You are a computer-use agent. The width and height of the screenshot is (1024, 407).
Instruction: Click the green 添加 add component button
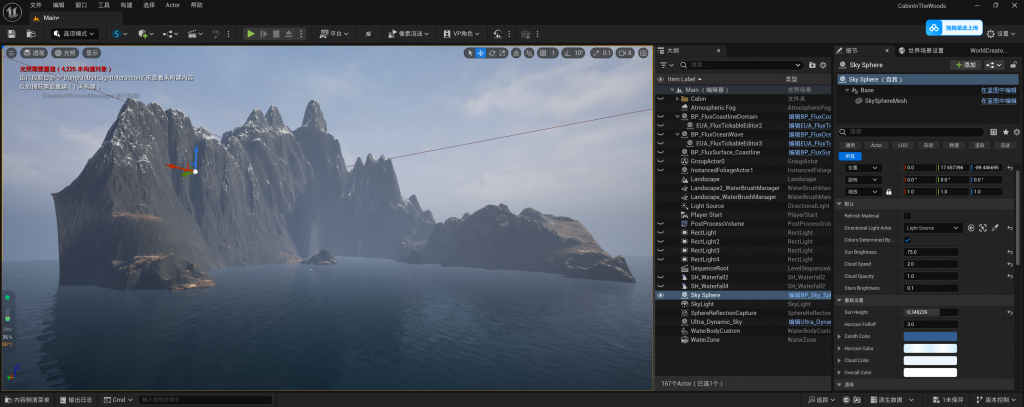click(965, 64)
